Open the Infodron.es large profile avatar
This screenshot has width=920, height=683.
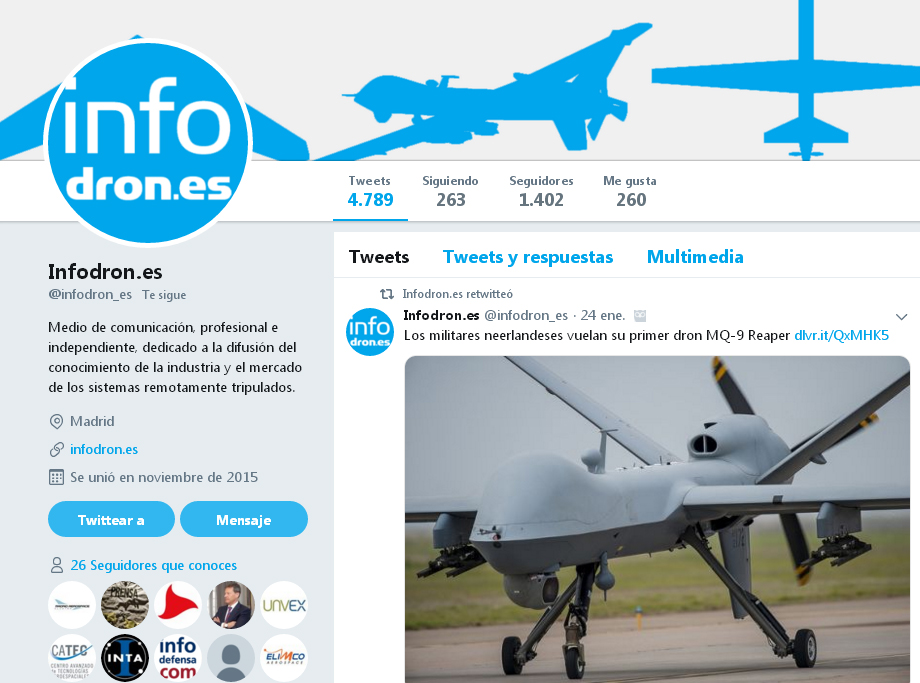(x=148, y=143)
